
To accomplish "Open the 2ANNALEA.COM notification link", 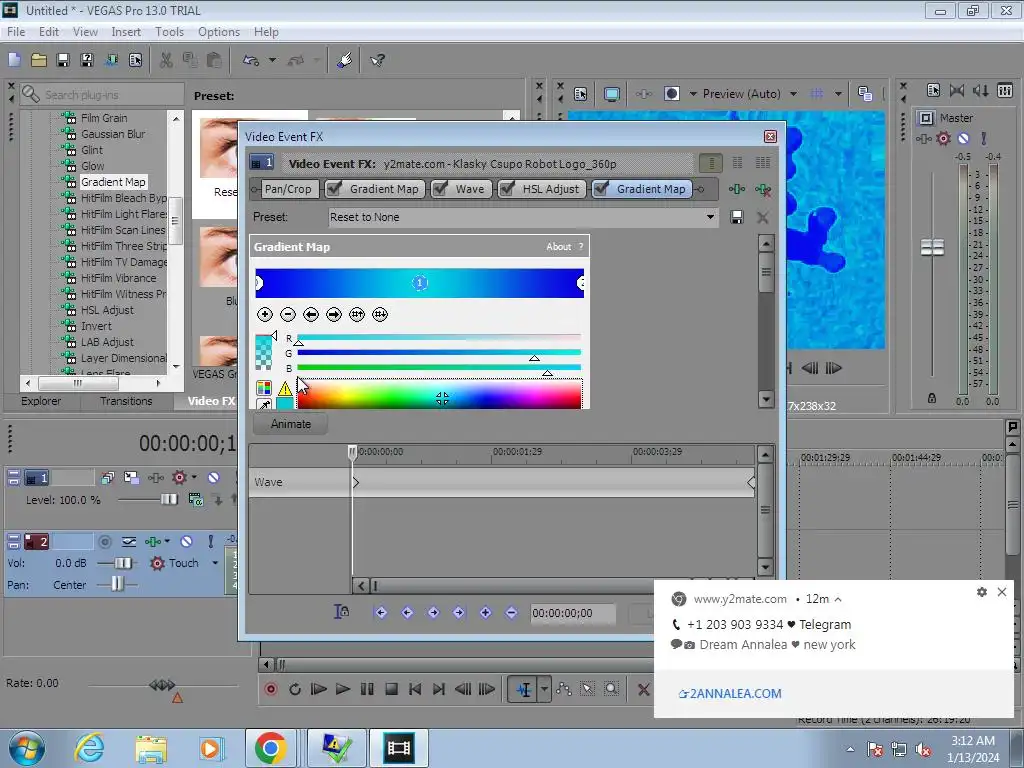I will (730, 694).
